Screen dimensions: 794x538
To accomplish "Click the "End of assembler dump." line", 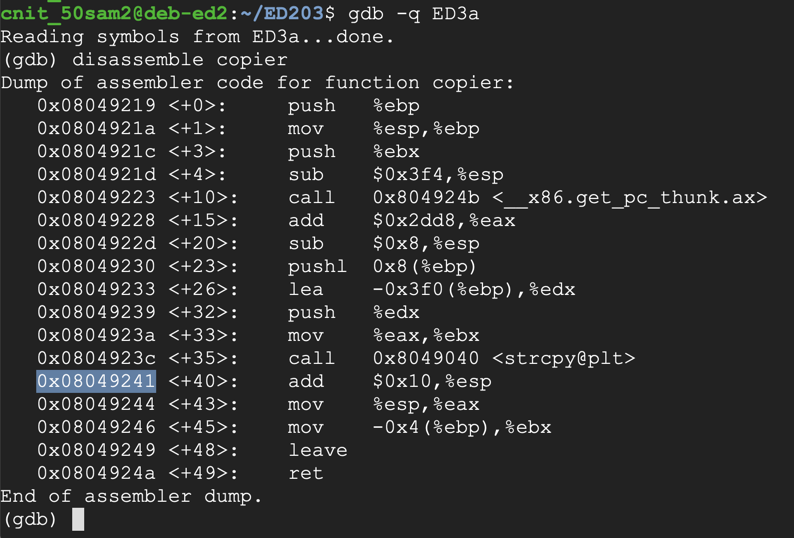I will coord(131,496).
